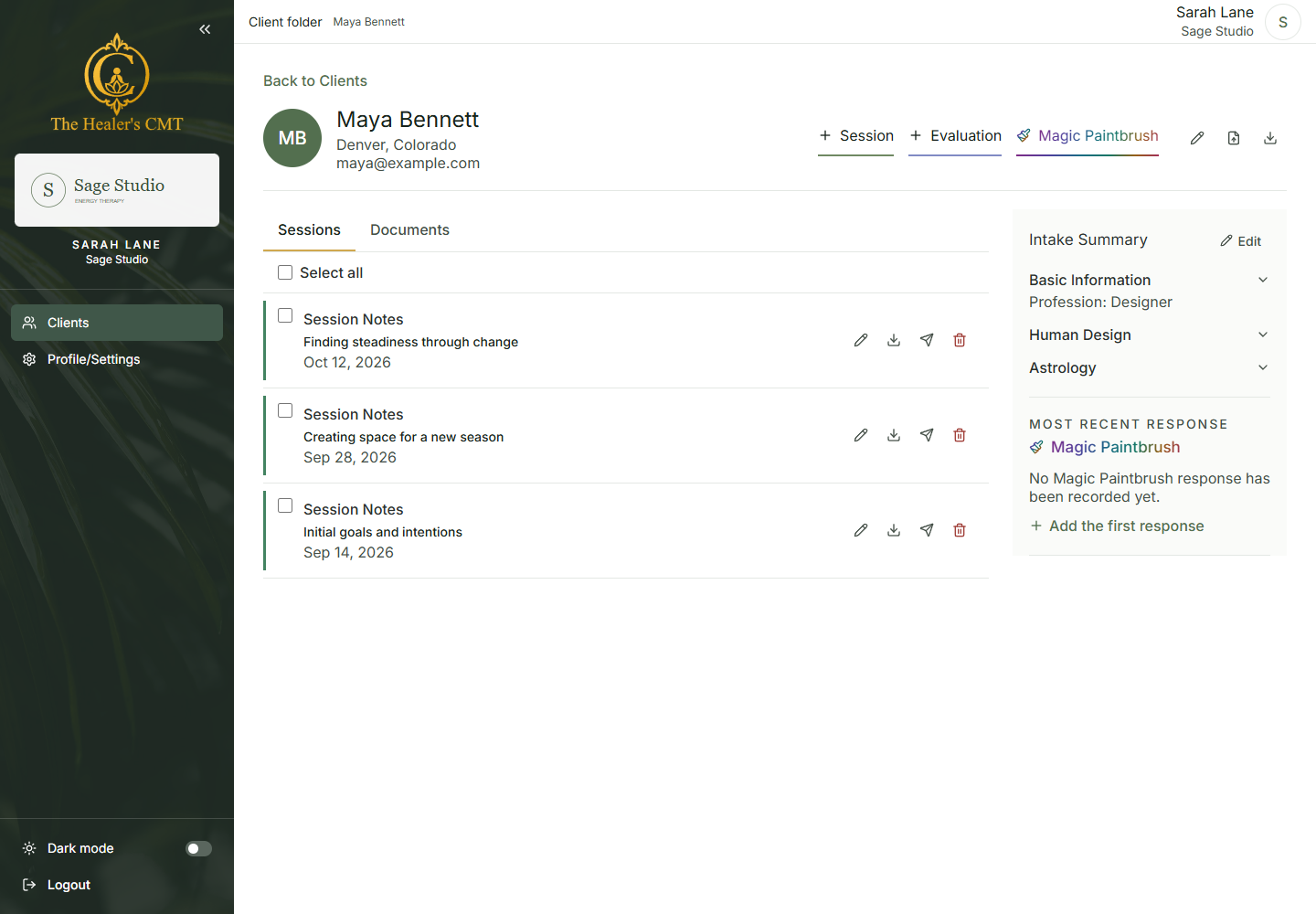Click the Sage Studio card in sidebar
Viewport: 1316px width, 914px height.
tap(117, 190)
